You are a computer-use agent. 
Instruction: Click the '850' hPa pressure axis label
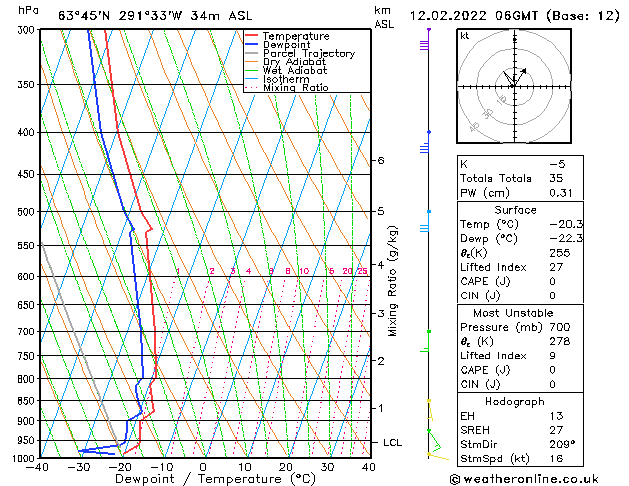(28, 401)
